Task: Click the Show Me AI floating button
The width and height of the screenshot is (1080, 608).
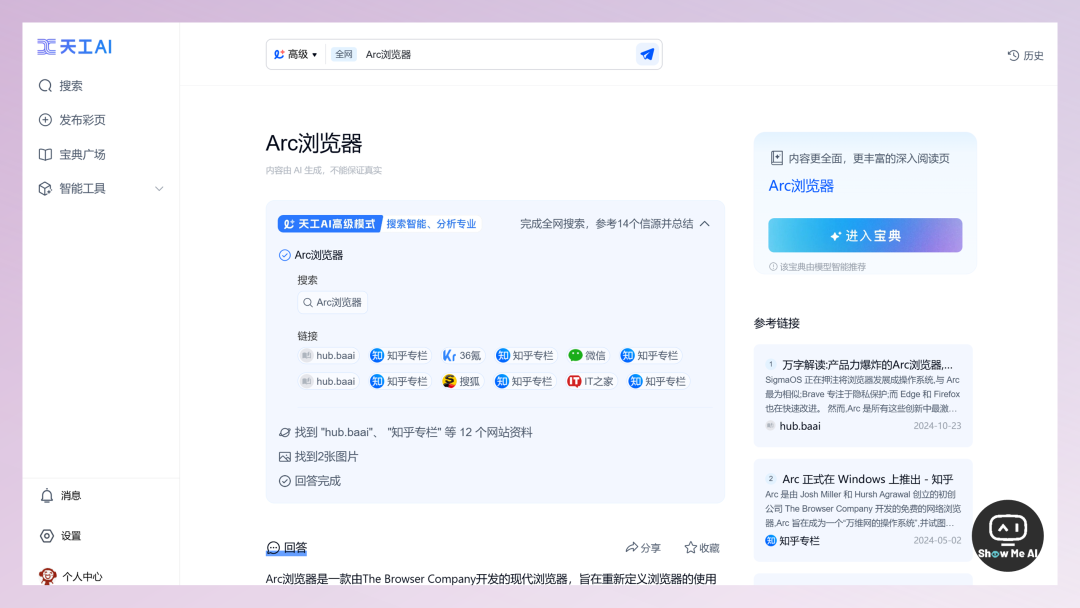Action: pyautogui.click(x=1008, y=536)
